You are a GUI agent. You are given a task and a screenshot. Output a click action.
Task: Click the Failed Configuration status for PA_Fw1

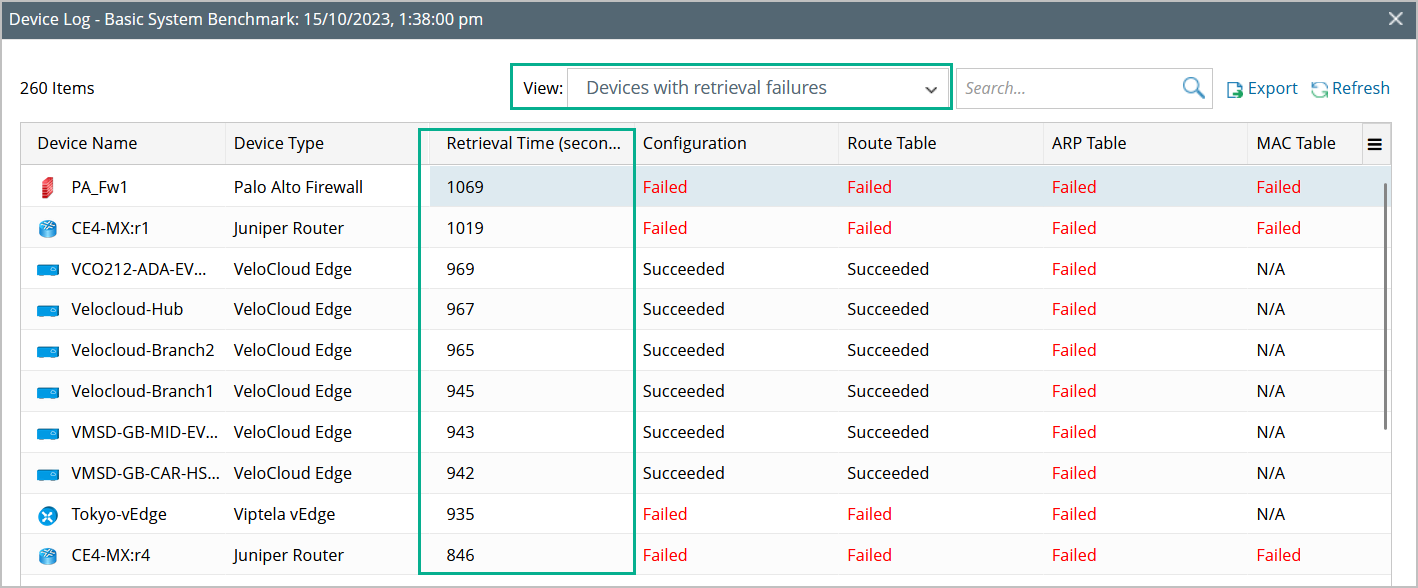[665, 187]
